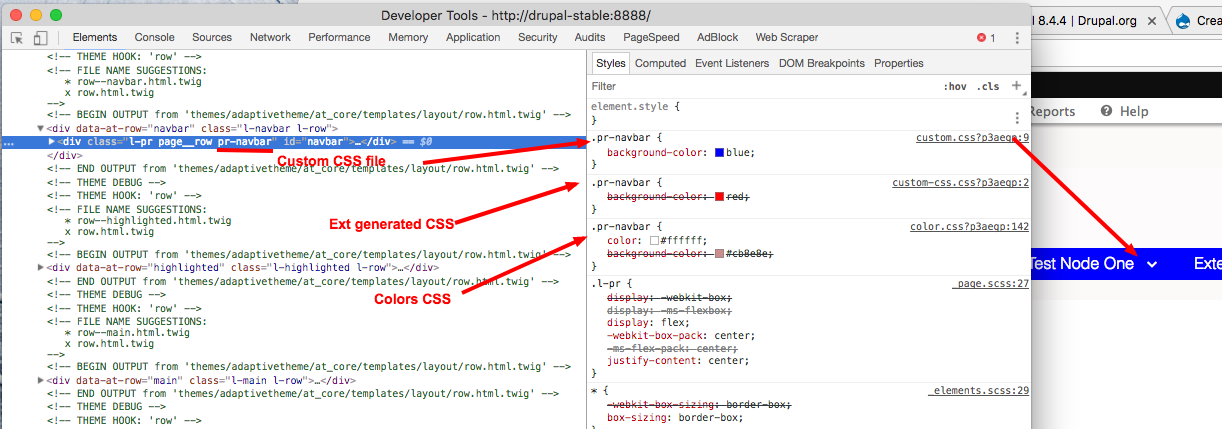Open the Computed styles tab

(660, 63)
